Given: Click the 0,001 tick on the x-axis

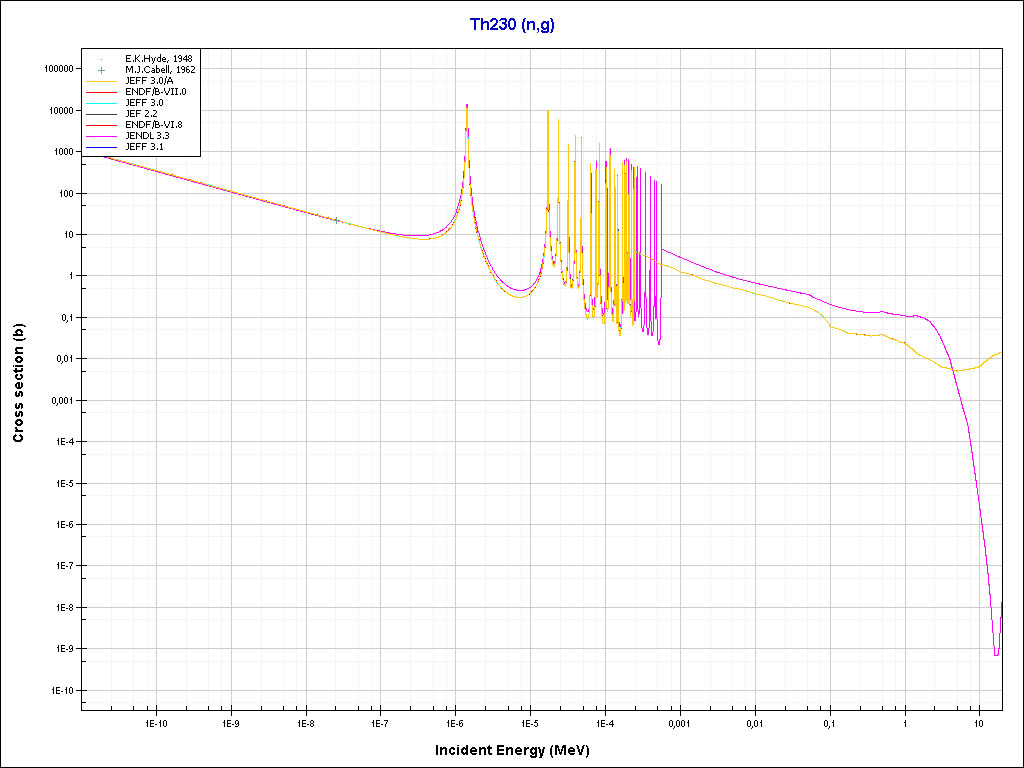Looking at the screenshot, I should tap(679, 722).
